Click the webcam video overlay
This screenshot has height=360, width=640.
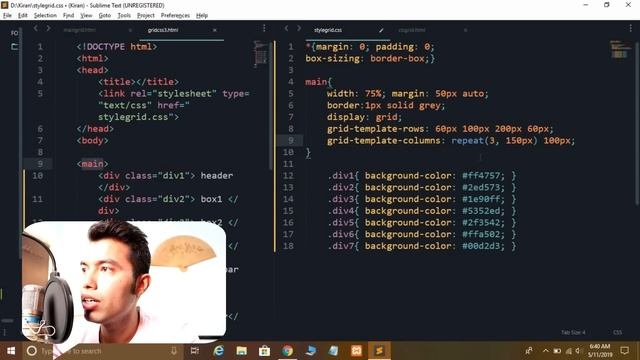pos(124,282)
